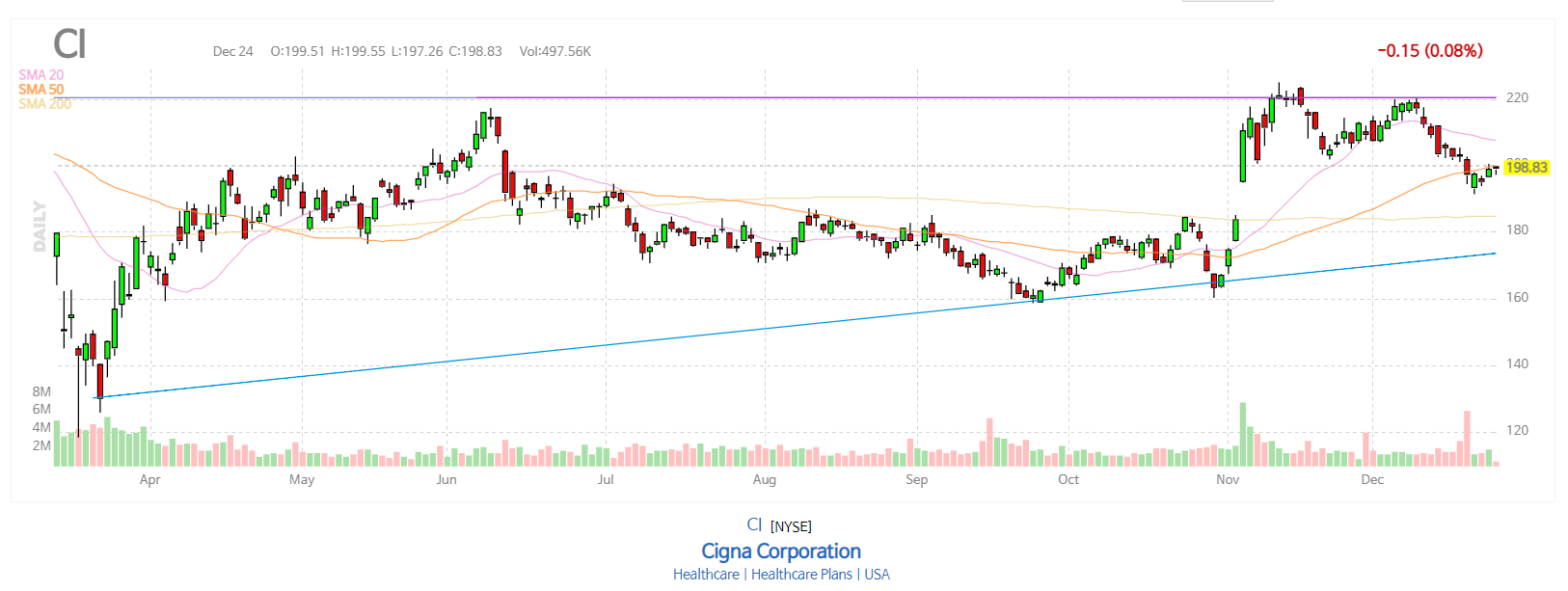Click the 220 price axis label
The width and height of the screenshot is (1568, 591).
(1517, 97)
